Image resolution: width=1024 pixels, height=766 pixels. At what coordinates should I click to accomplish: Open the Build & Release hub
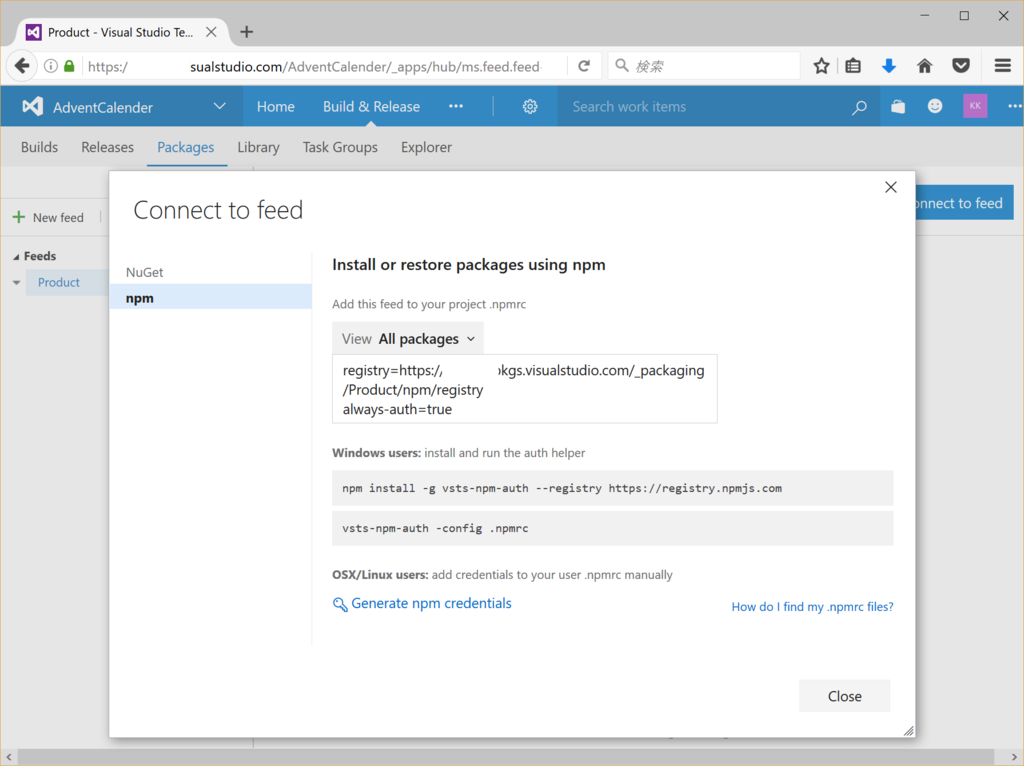[x=371, y=106]
